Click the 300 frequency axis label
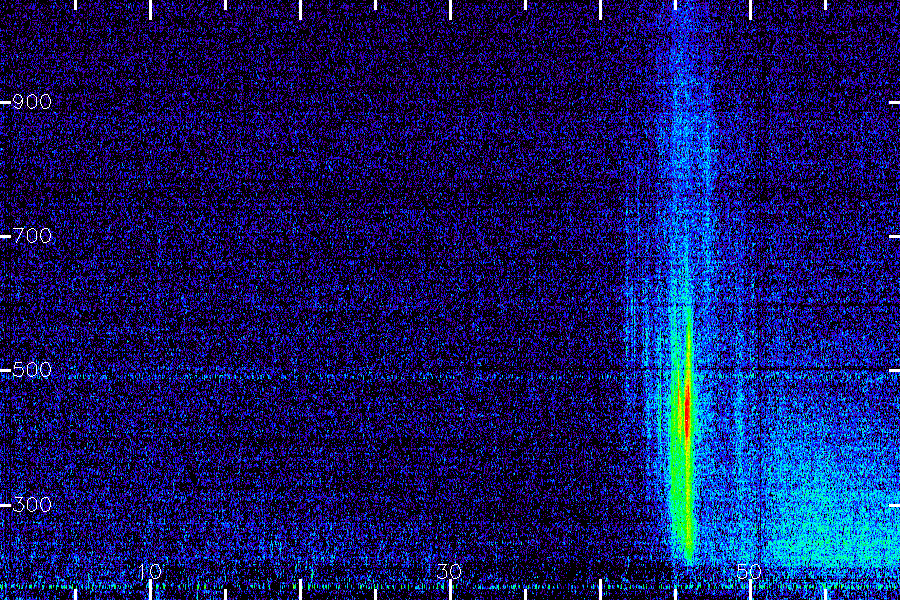The height and width of the screenshot is (600, 900). pos(32,505)
